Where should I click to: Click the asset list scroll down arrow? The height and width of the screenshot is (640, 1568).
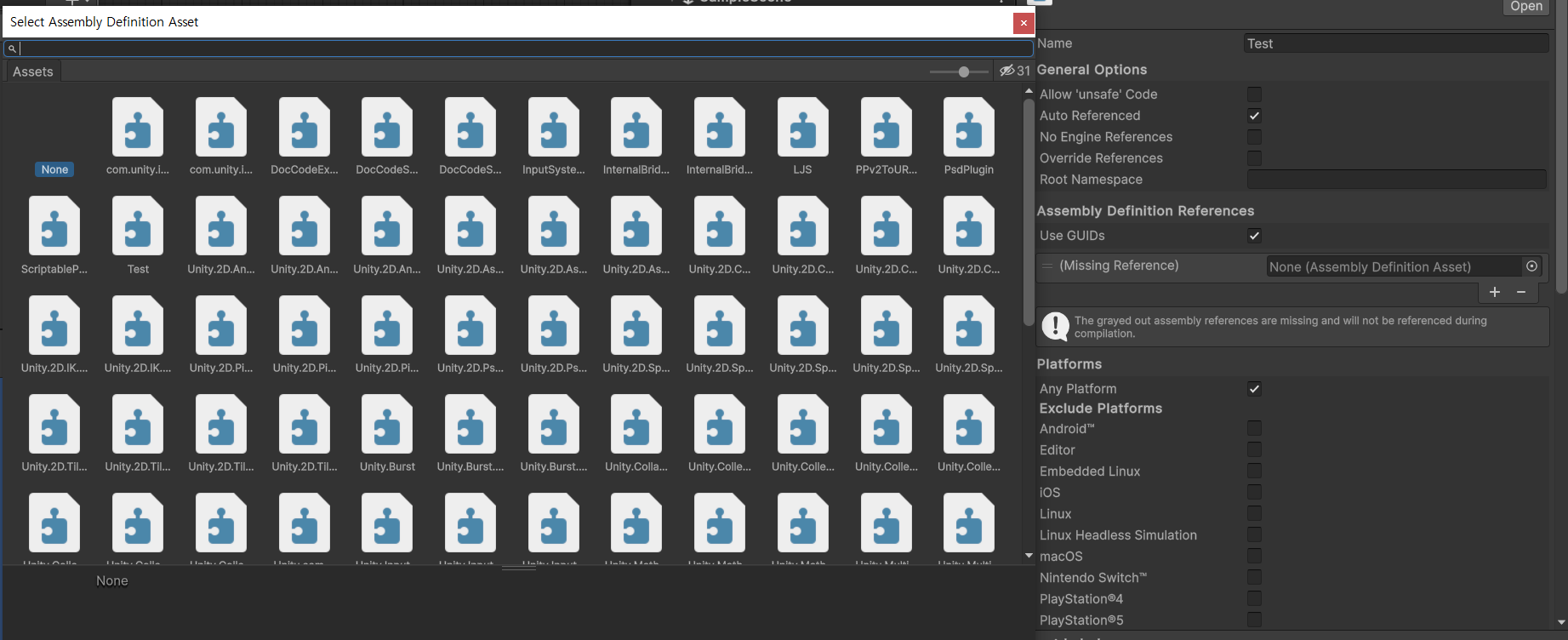click(1029, 556)
